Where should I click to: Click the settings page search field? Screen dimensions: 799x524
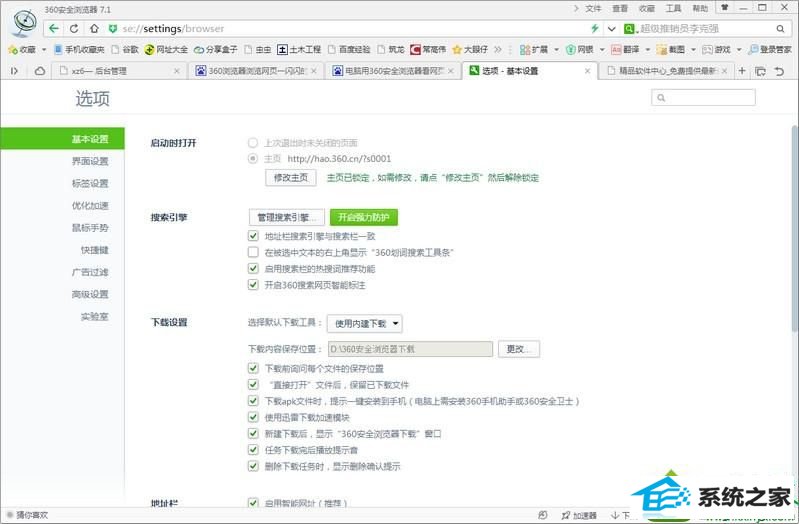coord(703,97)
